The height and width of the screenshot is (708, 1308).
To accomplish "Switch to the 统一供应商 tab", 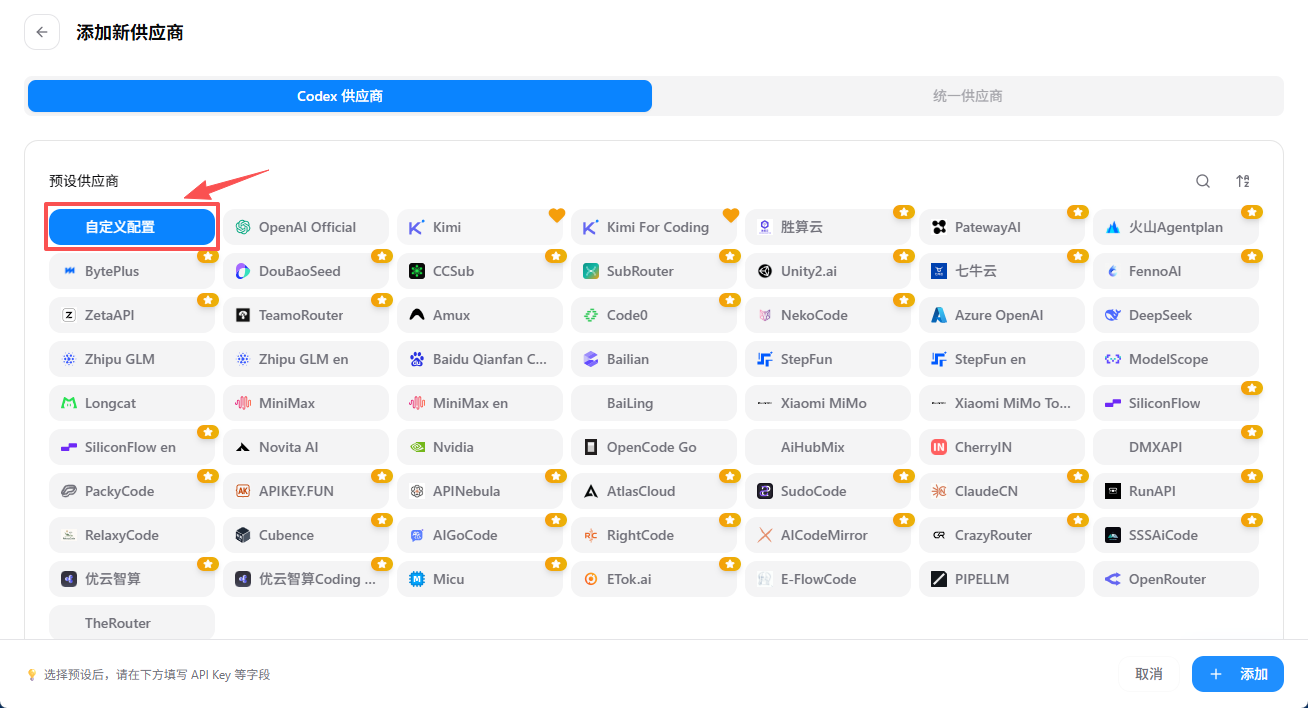I will 967,96.
